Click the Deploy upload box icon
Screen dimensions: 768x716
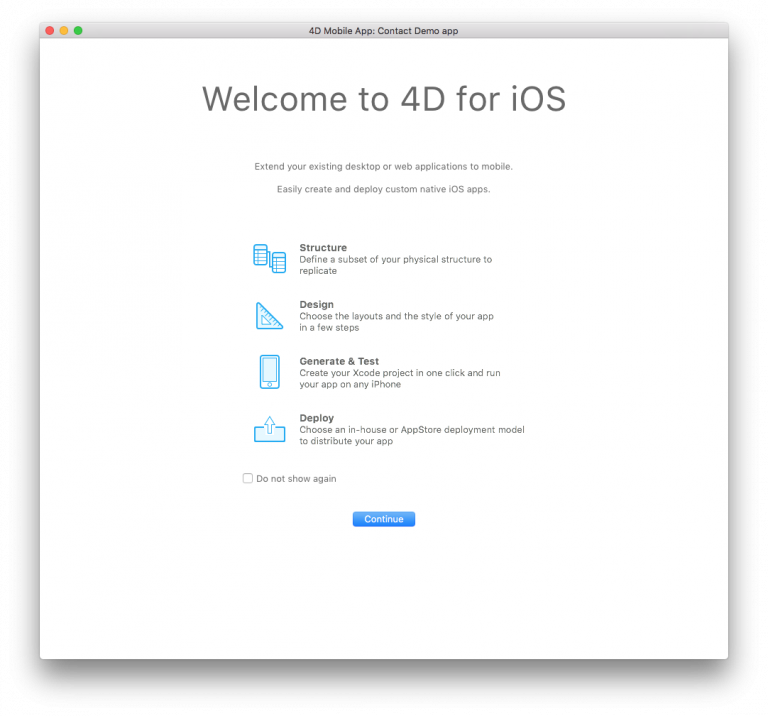point(269,429)
